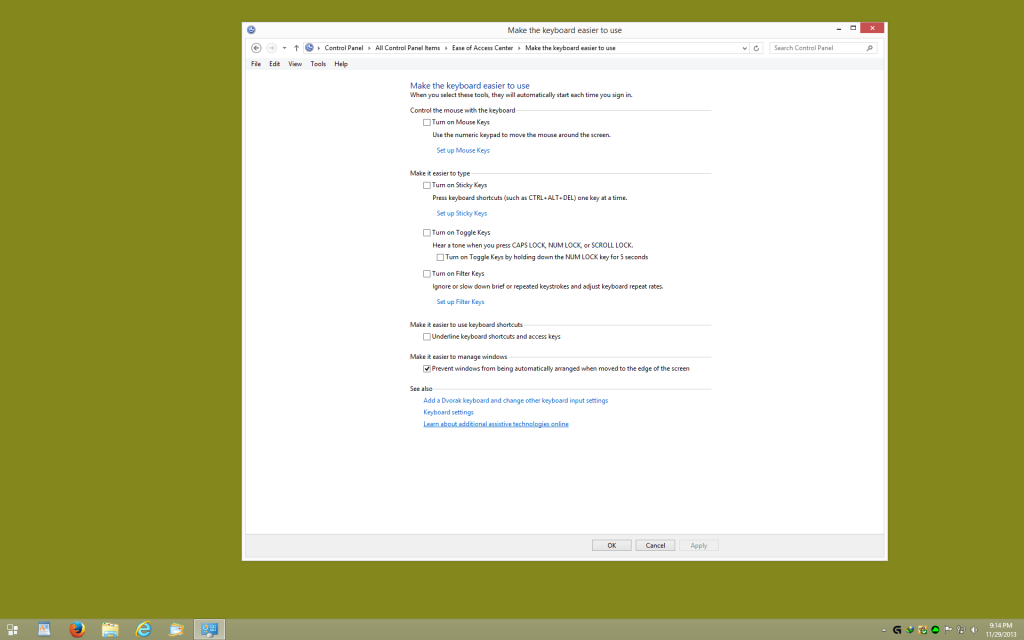Click Set up Sticky Keys link
Viewport: 1024px width, 640px height.
(461, 213)
